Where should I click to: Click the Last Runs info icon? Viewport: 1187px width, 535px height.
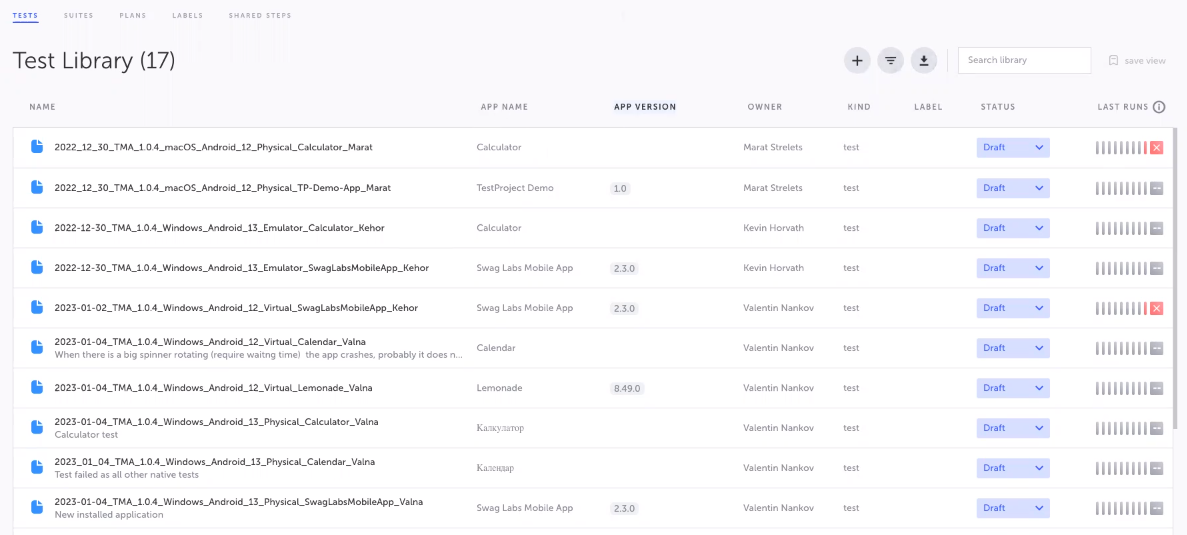point(1159,107)
